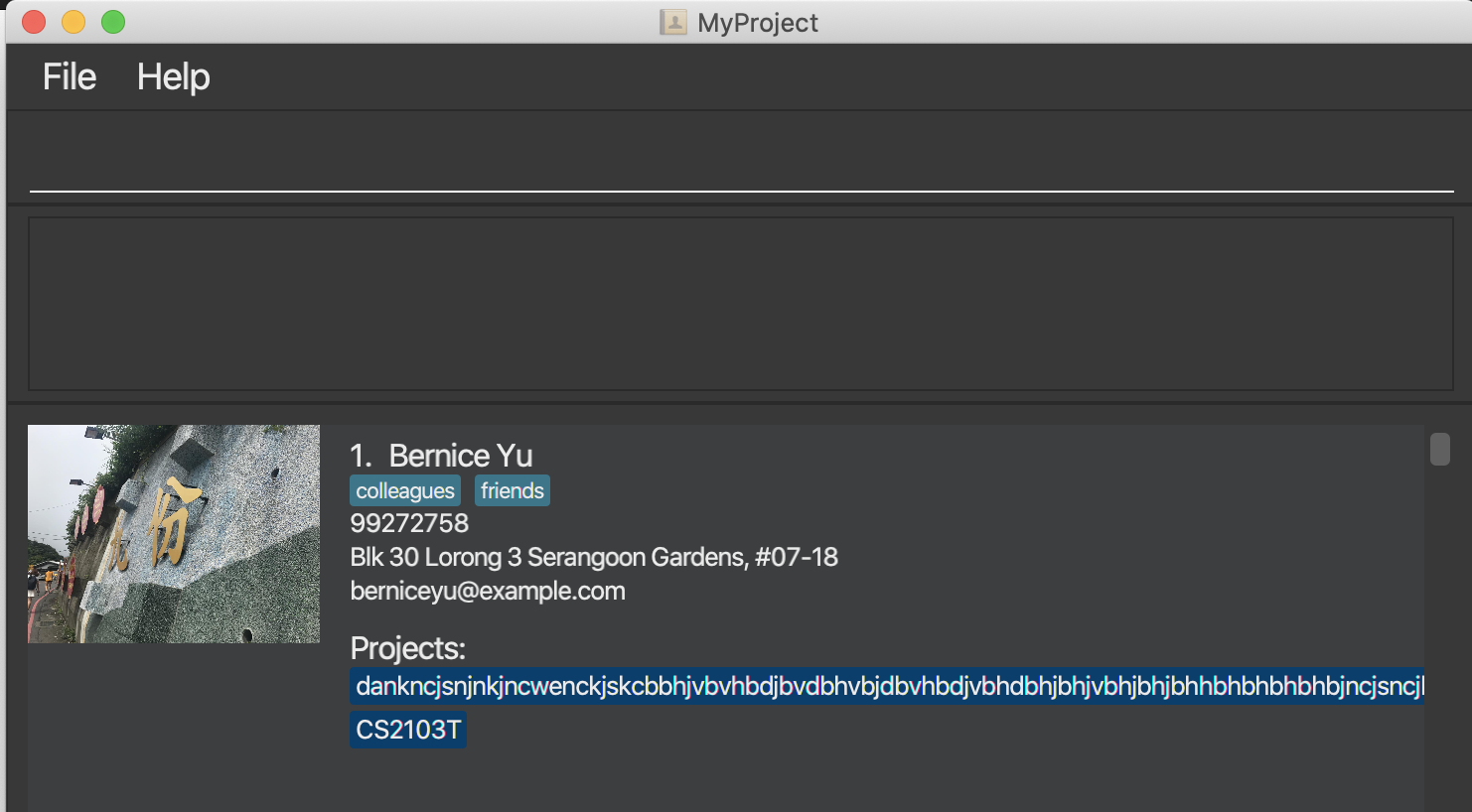Click the berniceyu@example.com email
The image size is (1472, 812).
point(488,591)
